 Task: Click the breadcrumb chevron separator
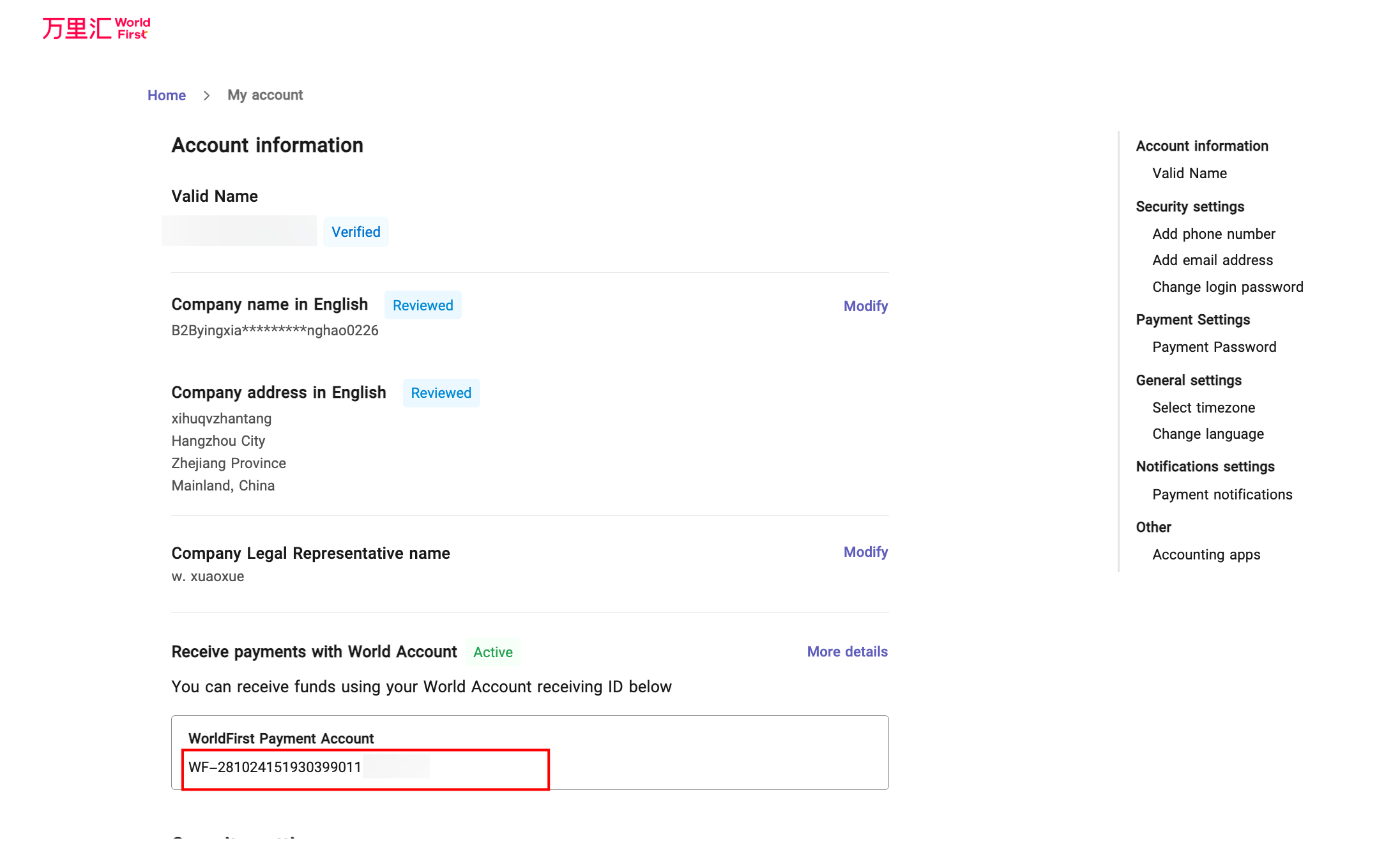click(206, 95)
